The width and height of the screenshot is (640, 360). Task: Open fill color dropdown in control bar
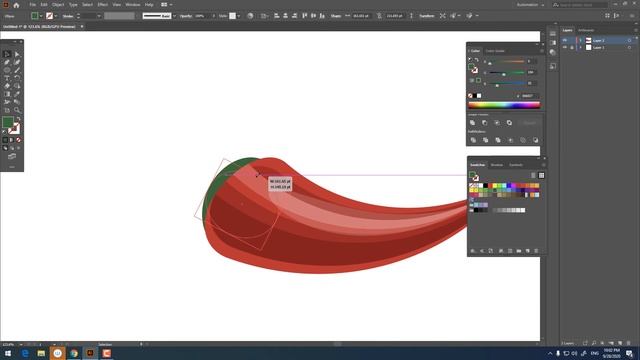click(x=41, y=16)
